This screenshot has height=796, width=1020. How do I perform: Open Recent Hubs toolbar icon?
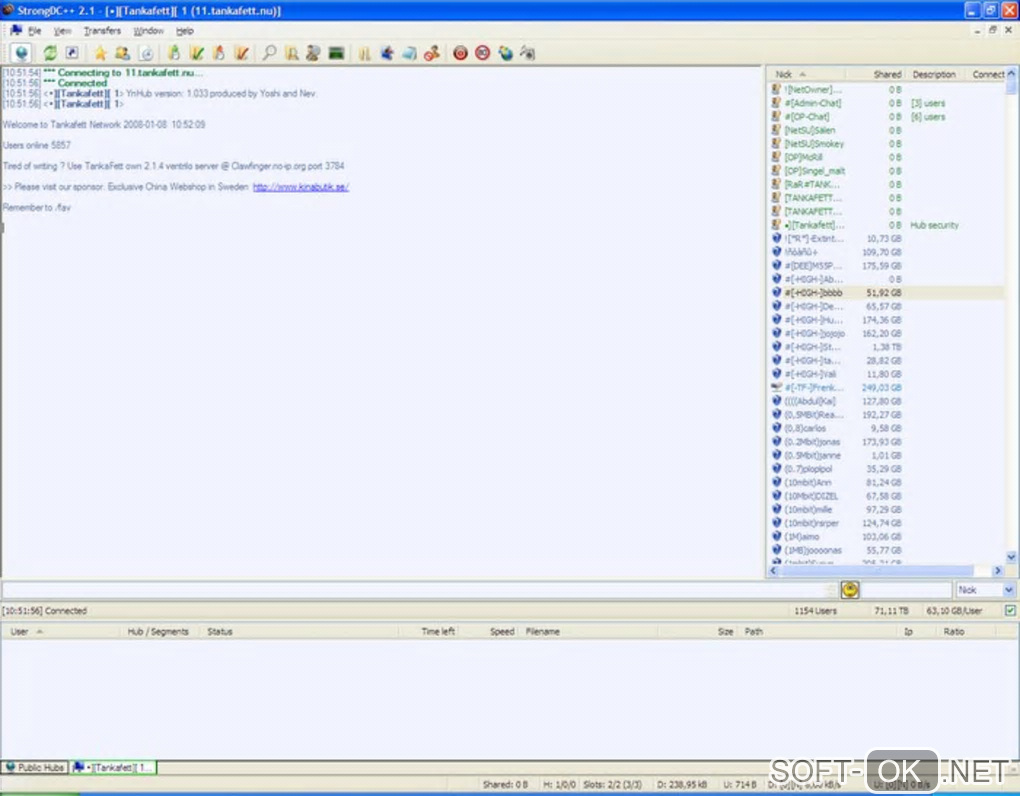(x=147, y=53)
